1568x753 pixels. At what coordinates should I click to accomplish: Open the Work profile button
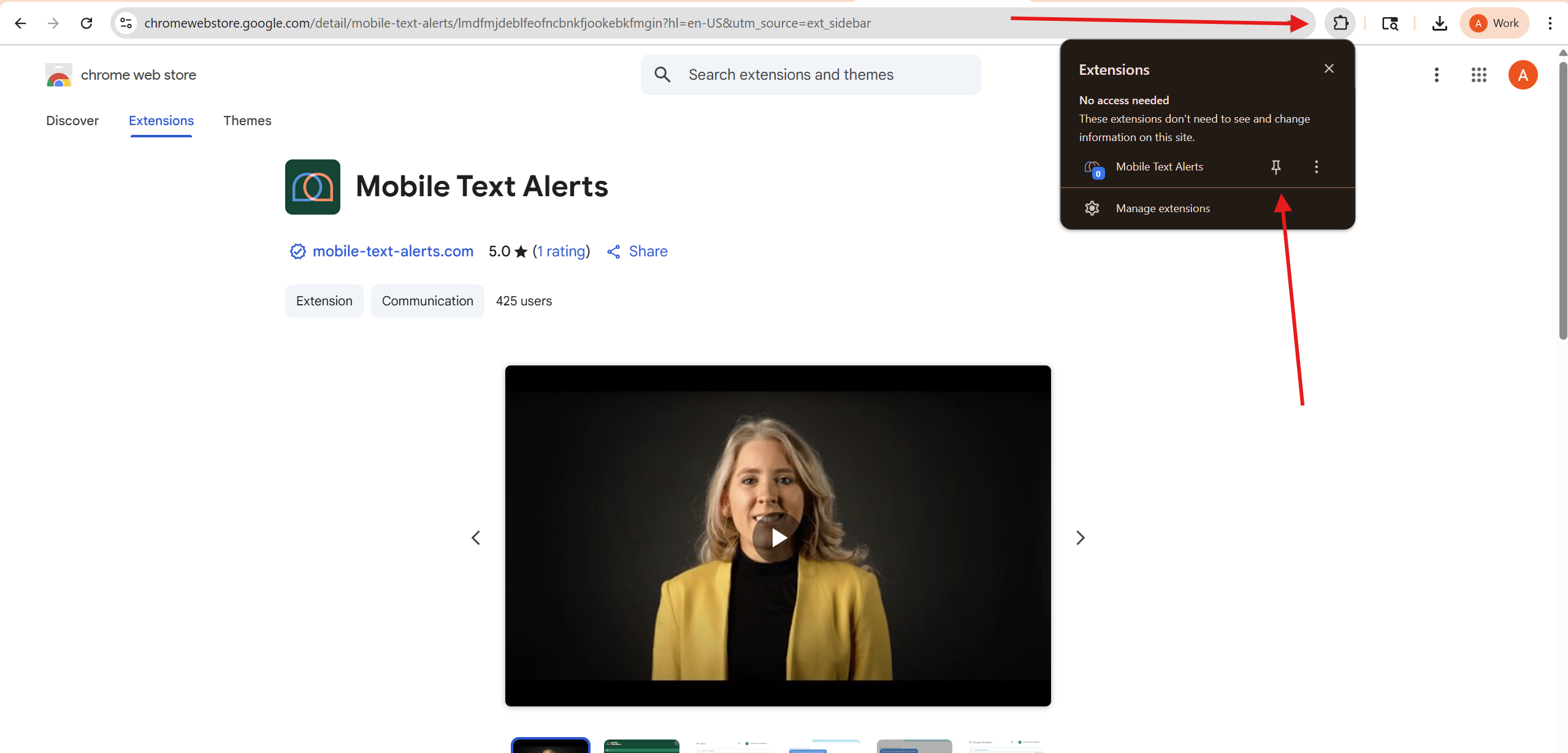[x=1494, y=23]
